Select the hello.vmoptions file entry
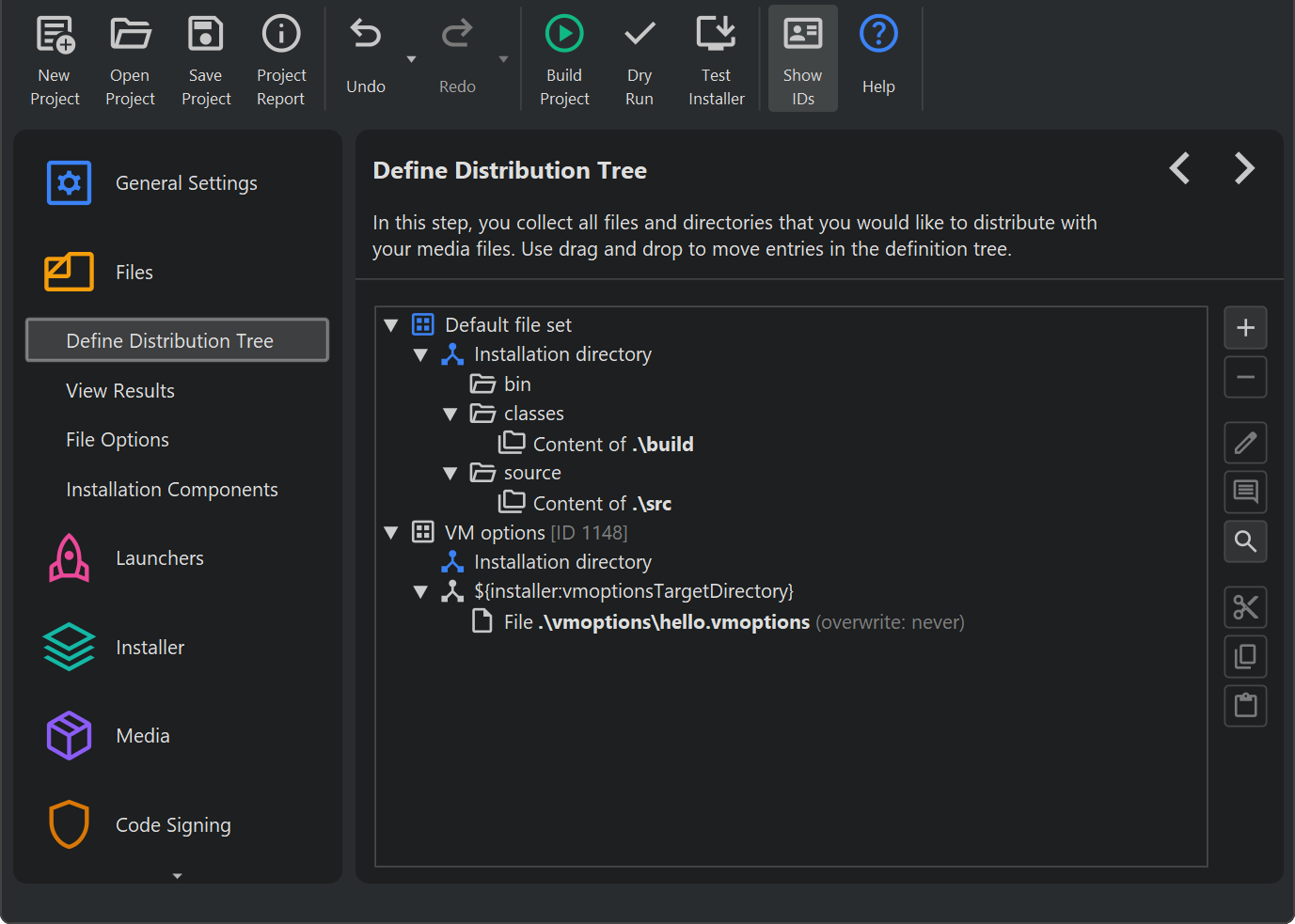The image size is (1295, 924). point(674,622)
